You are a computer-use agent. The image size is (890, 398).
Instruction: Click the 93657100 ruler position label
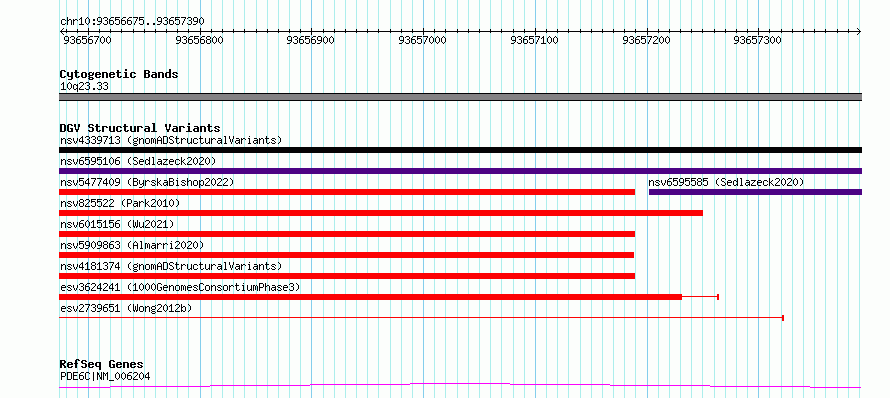pos(534,40)
